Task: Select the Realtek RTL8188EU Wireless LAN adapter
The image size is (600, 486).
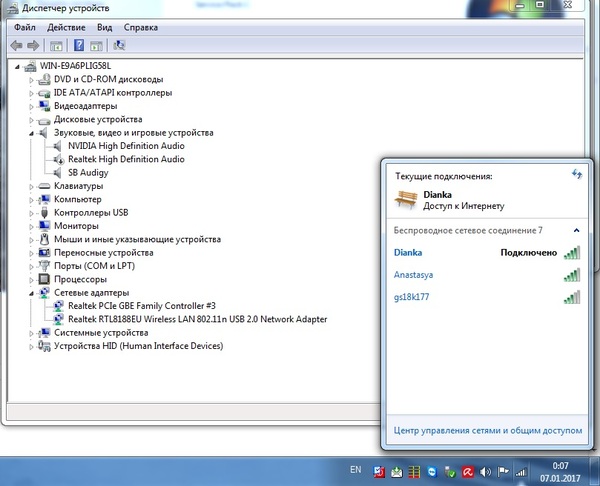Action: (x=197, y=319)
